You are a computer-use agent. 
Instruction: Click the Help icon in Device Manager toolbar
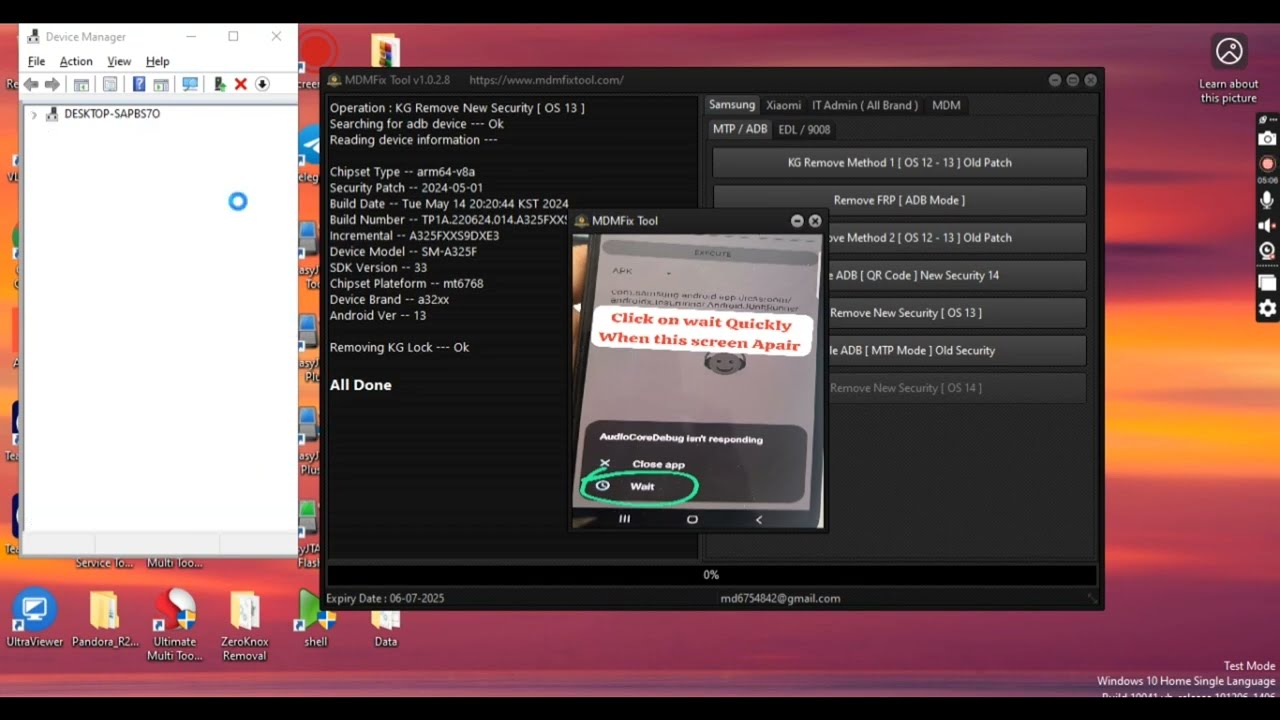[138, 84]
